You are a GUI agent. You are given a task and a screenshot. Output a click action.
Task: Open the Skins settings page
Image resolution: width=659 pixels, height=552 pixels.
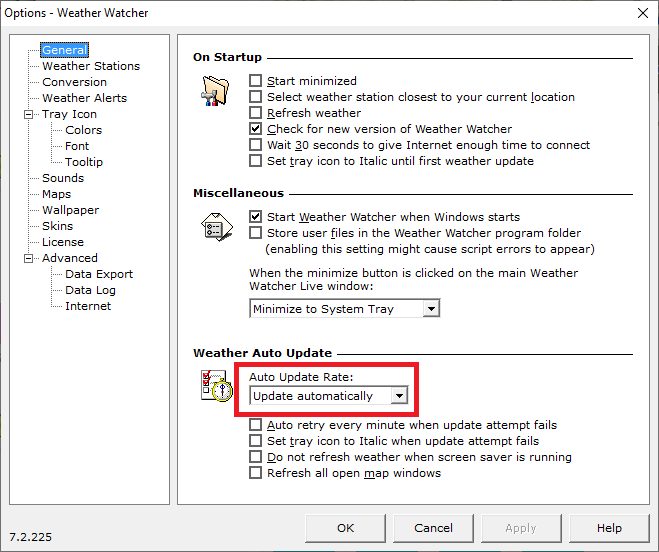point(58,226)
